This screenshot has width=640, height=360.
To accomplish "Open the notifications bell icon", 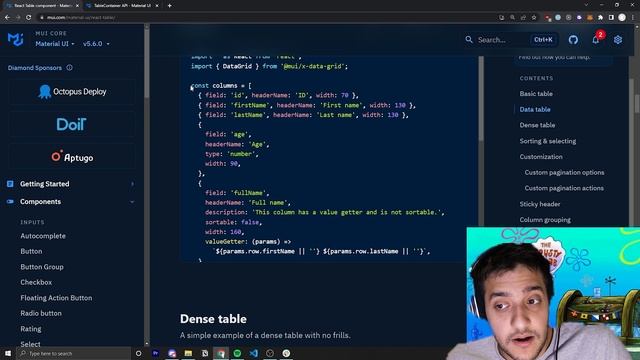I will click(596, 40).
